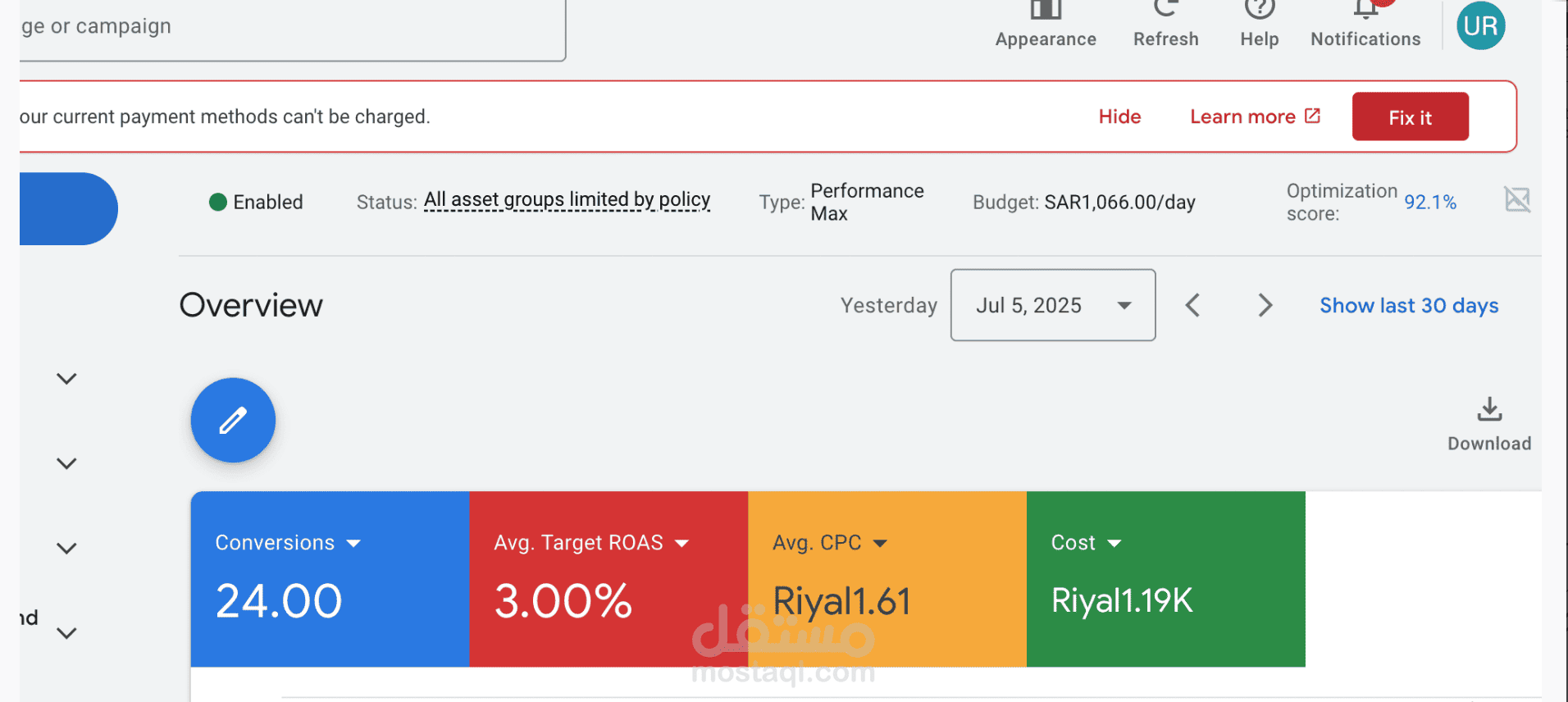Viewport: 1568px width, 702px height.
Task: Open the Help icon
Action: click(x=1260, y=8)
